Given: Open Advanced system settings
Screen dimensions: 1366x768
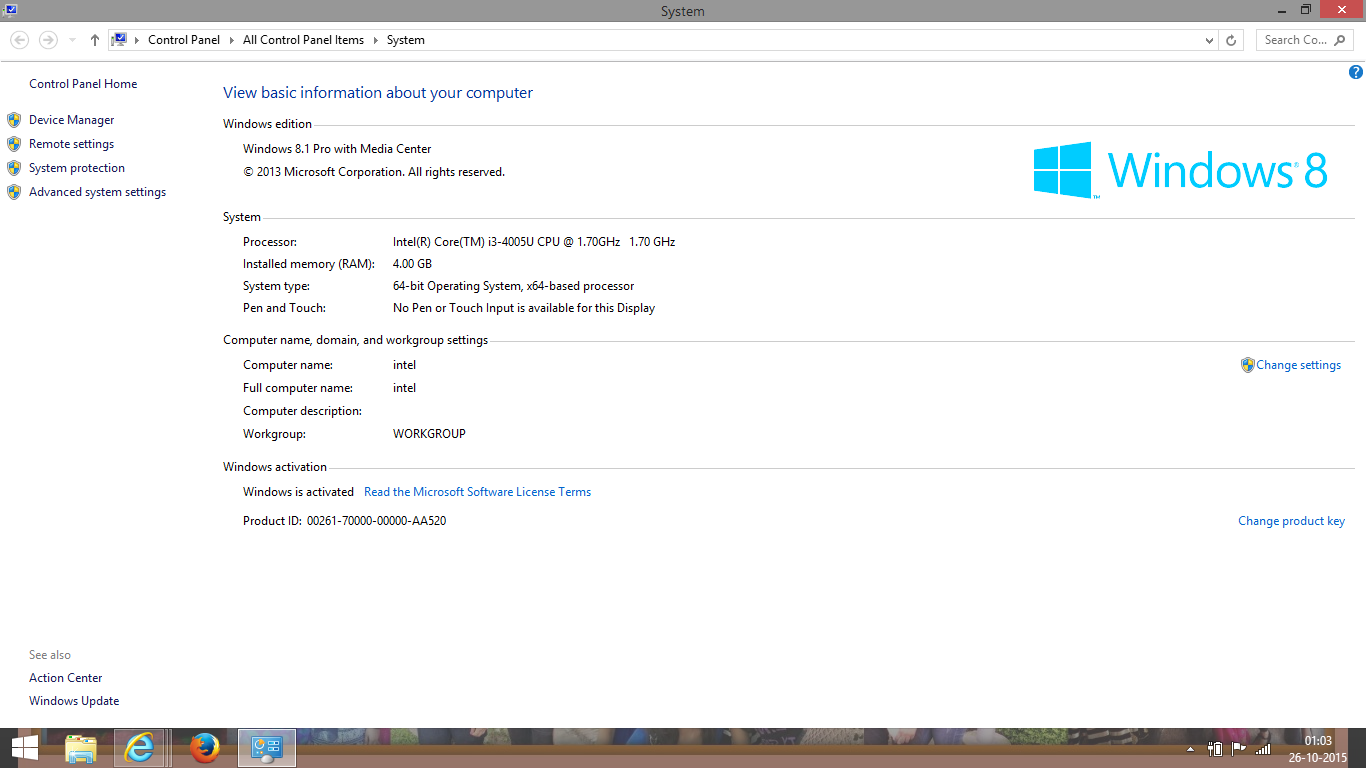Looking at the screenshot, I should coord(97,192).
